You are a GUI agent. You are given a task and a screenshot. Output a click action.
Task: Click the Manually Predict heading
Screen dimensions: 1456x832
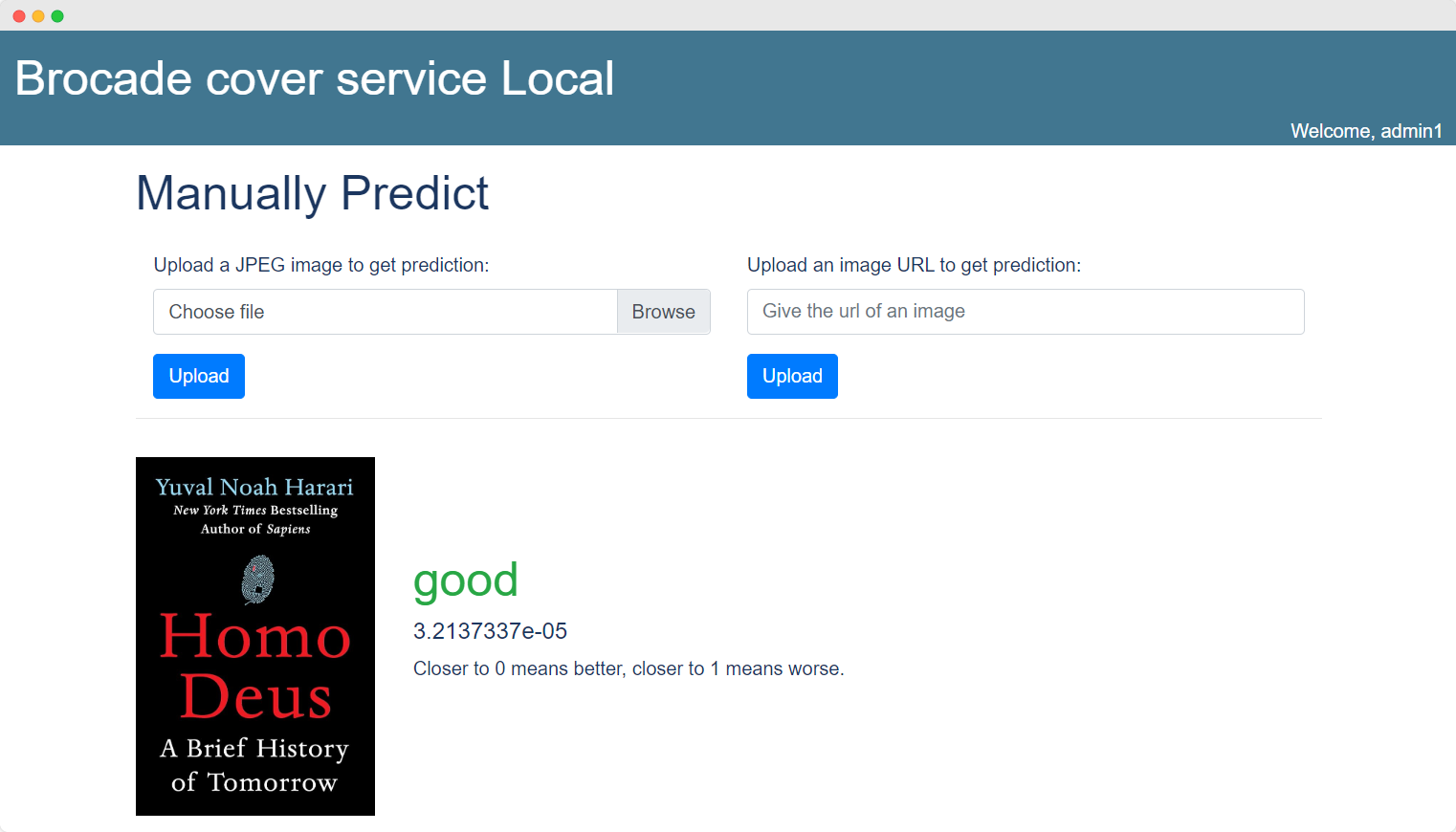point(312,193)
